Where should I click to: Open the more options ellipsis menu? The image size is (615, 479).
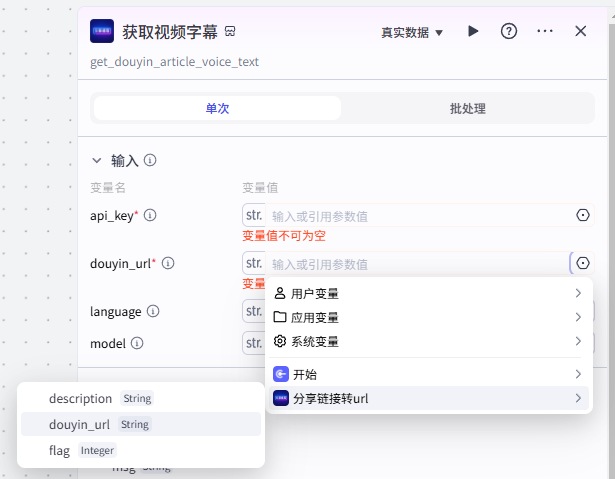(x=545, y=31)
